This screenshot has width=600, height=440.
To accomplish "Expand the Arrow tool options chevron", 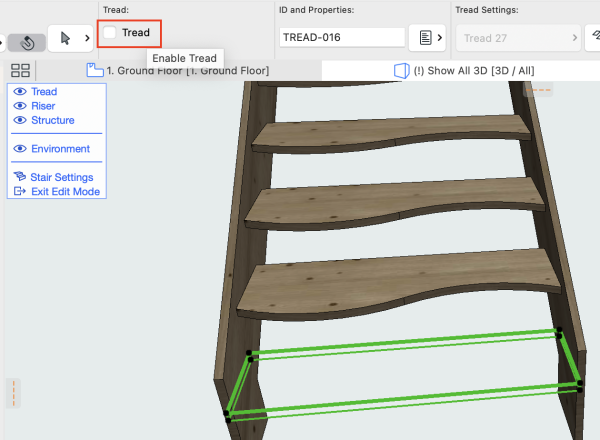I will [x=86, y=38].
